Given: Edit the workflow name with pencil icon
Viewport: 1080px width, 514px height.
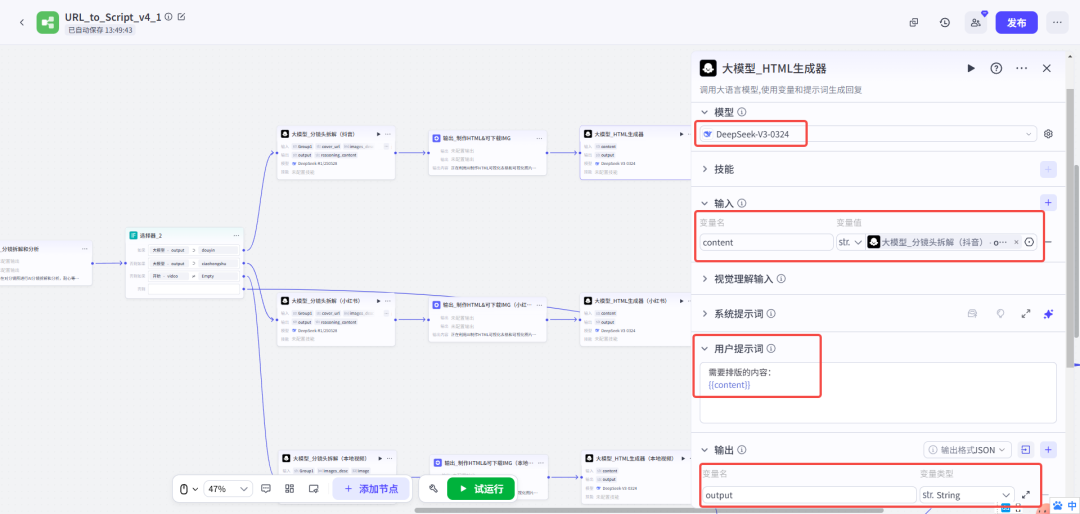Looking at the screenshot, I should pos(181,17).
